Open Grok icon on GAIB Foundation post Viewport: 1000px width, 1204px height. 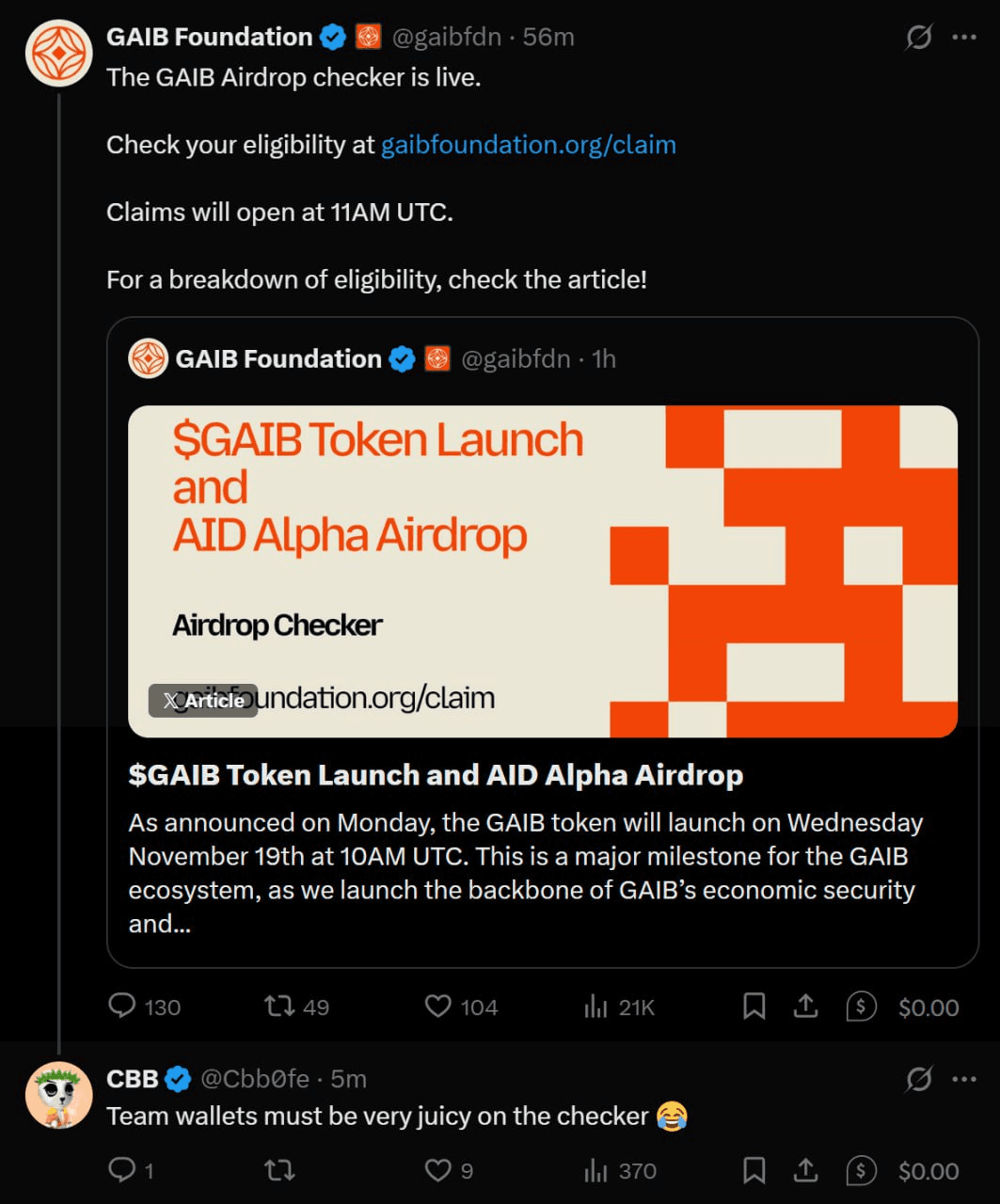pos(918,37)
